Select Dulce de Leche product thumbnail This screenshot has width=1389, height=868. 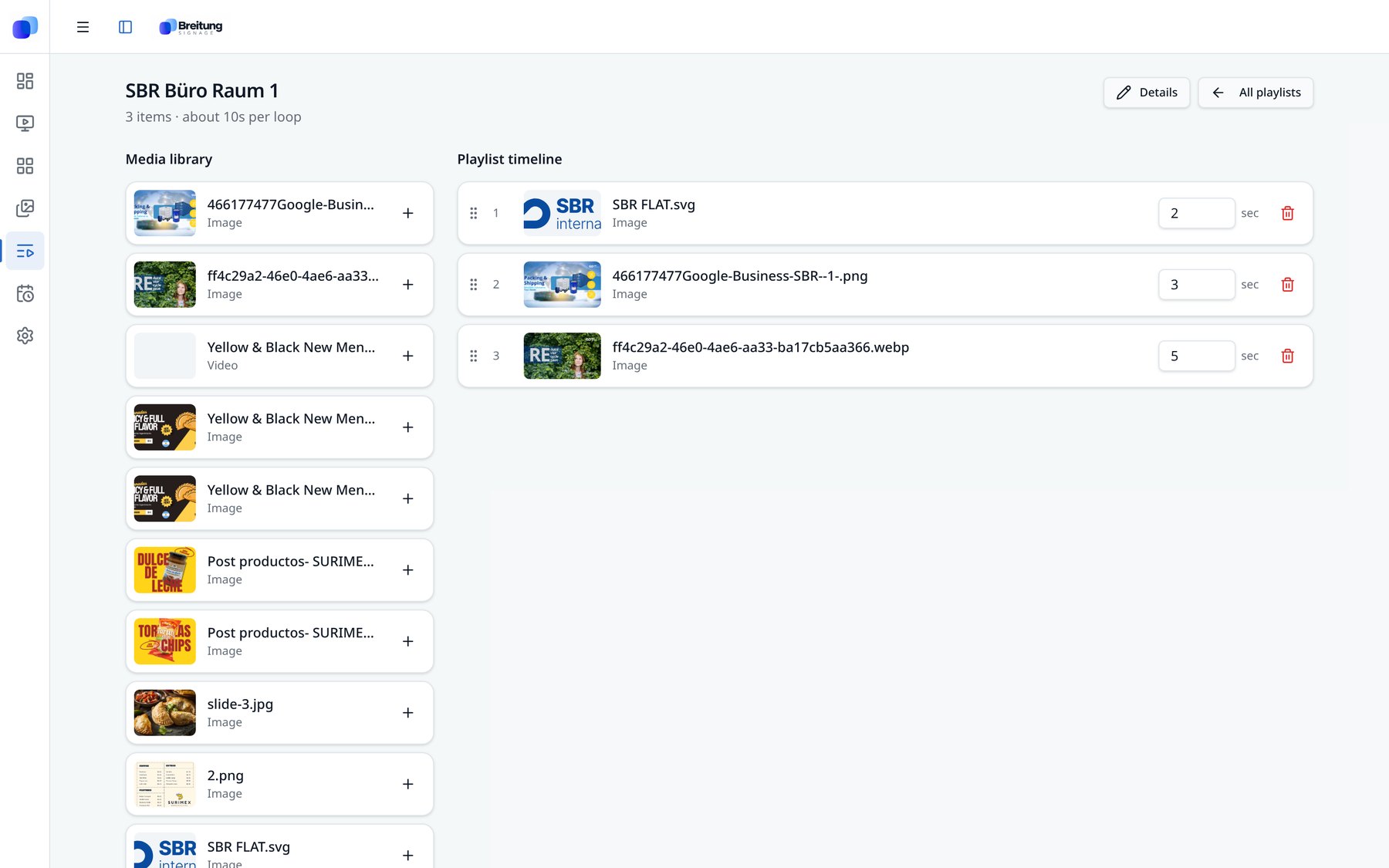click(165, 570)
